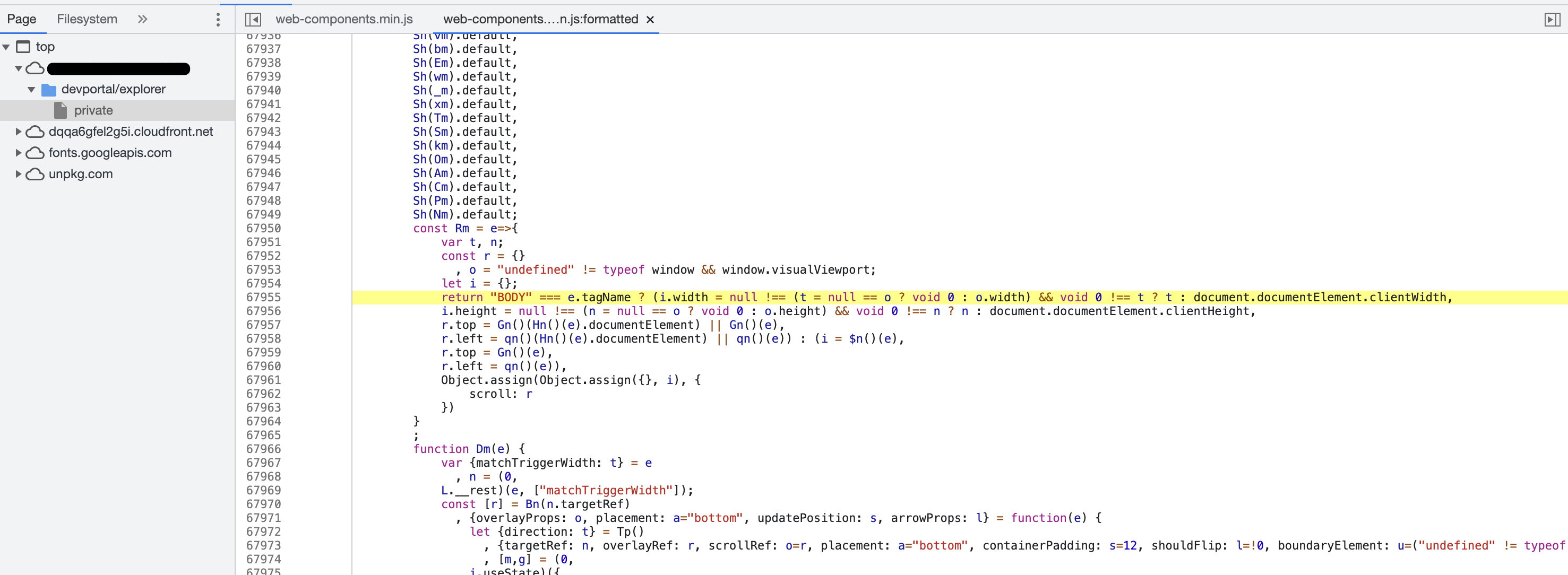
Task: Show more navigator tabs chevron
Action: tap(142, 20)
